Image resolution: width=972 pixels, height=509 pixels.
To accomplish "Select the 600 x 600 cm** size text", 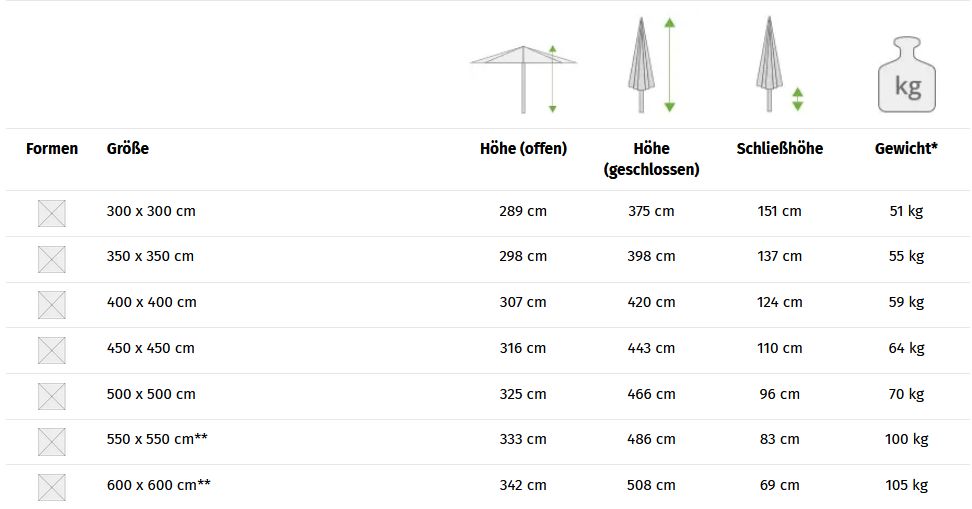I will tap(159, 485).
